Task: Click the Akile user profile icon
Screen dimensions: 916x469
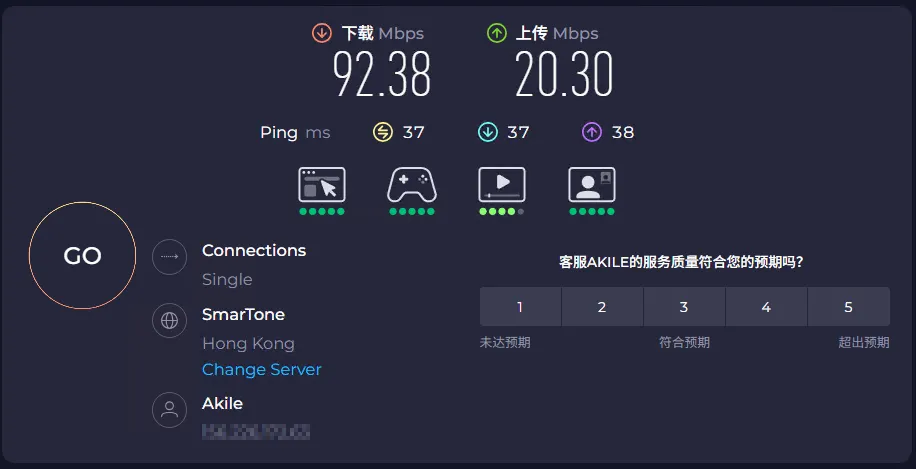Action: [170, 410]
